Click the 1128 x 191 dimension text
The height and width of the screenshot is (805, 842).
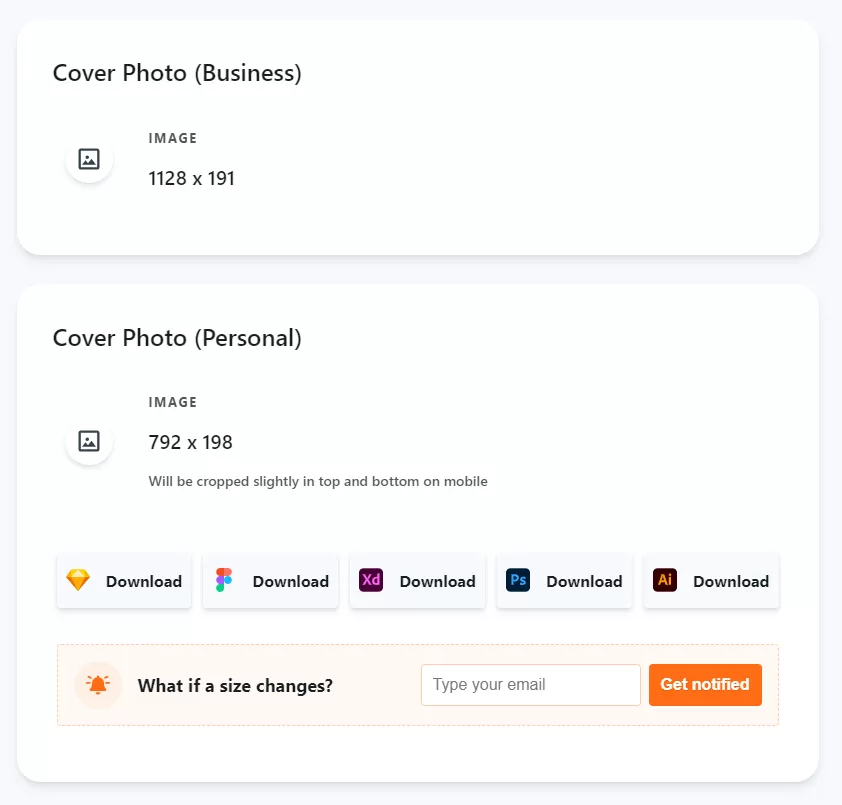(x=192, y=179)
